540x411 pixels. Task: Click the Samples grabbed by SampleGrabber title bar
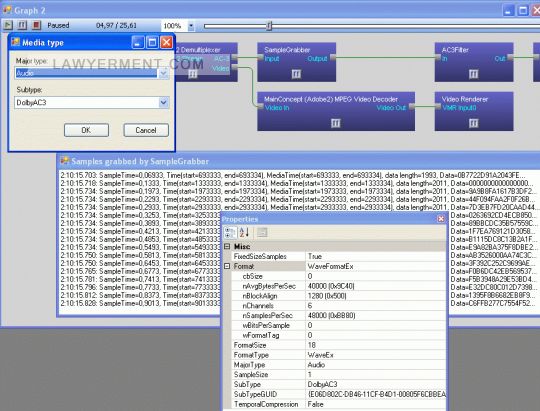[x=298, y=161]
